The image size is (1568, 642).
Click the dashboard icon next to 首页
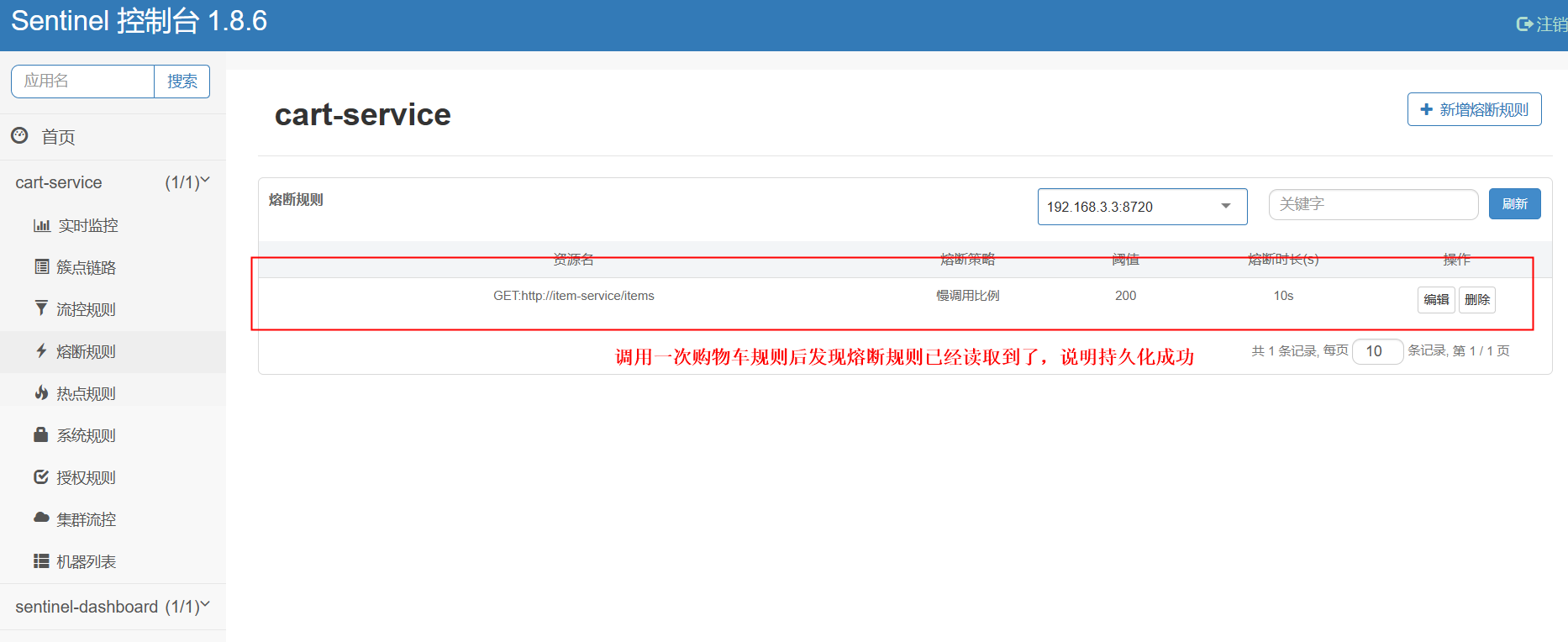point(19,135)
